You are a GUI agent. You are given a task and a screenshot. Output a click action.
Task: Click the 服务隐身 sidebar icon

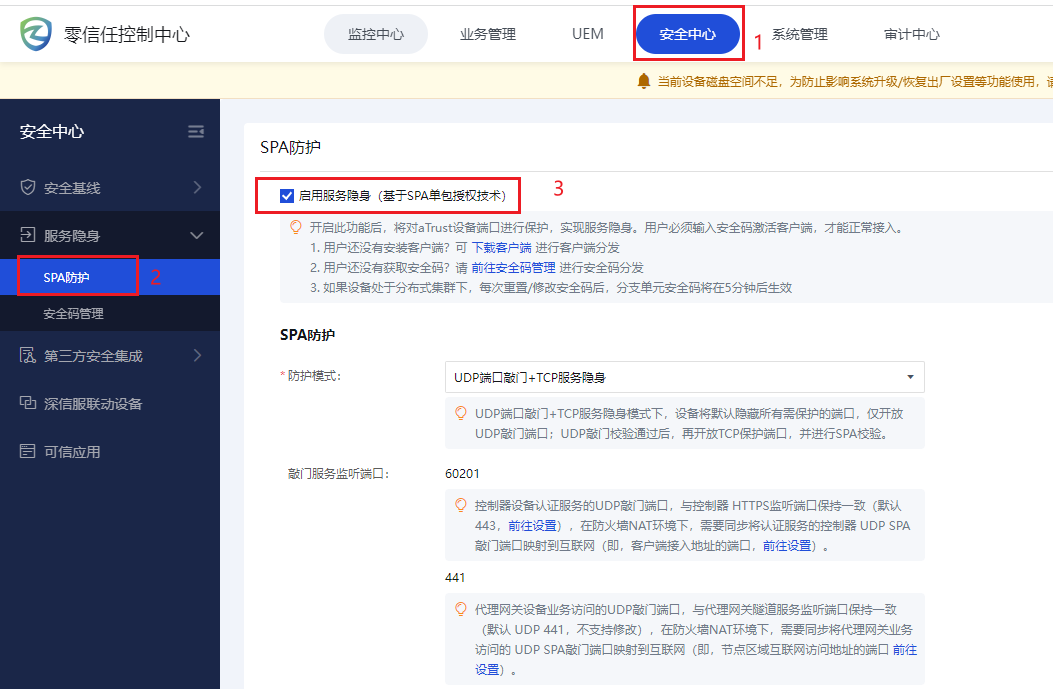[x=28, y=235]
